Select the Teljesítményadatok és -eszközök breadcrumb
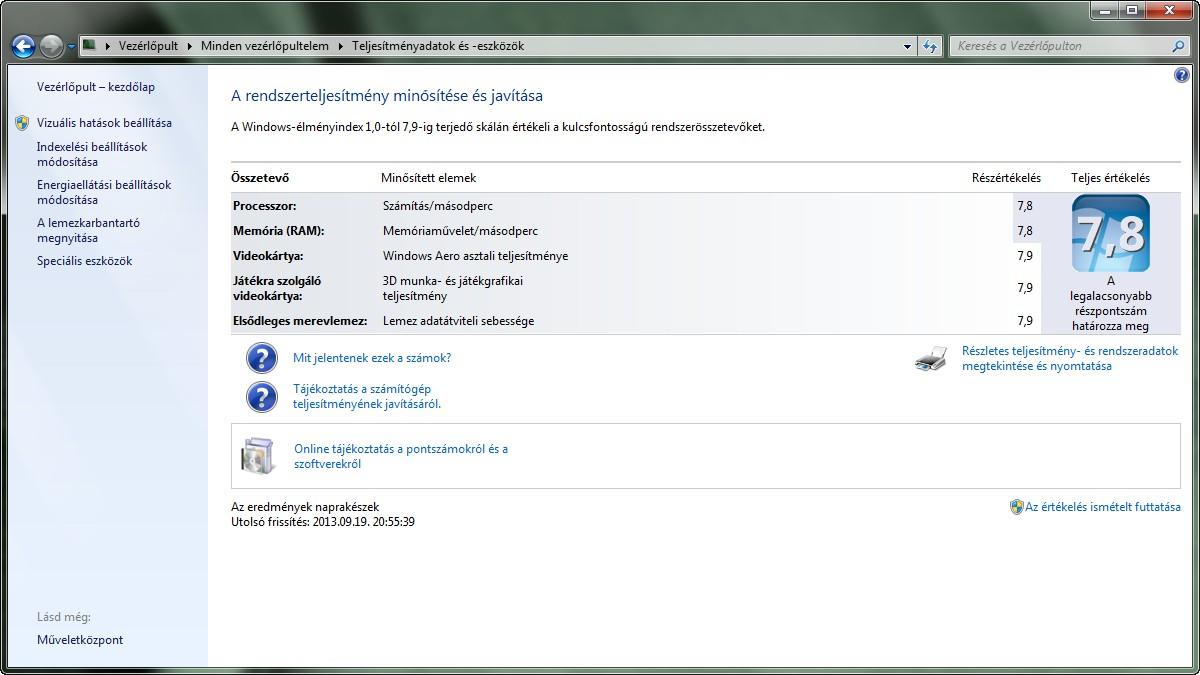1200x675 pixels. (438, 46)
